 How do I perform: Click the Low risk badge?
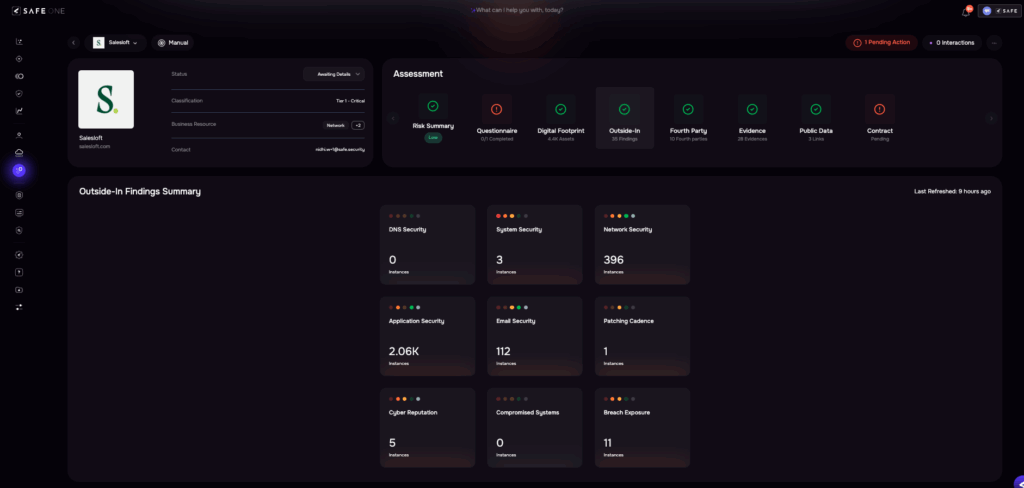point(433,137)
